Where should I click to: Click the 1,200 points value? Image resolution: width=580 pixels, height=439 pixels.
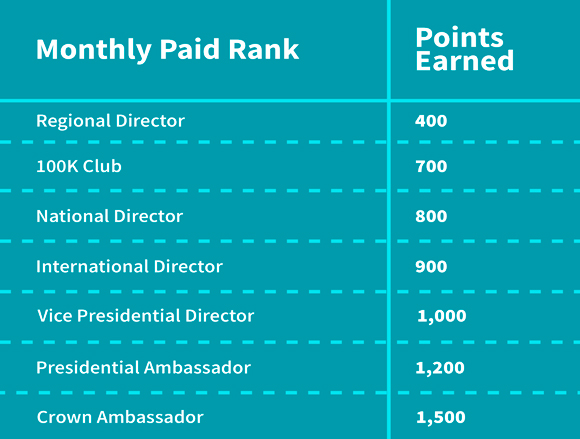click(x=440, y=368)
